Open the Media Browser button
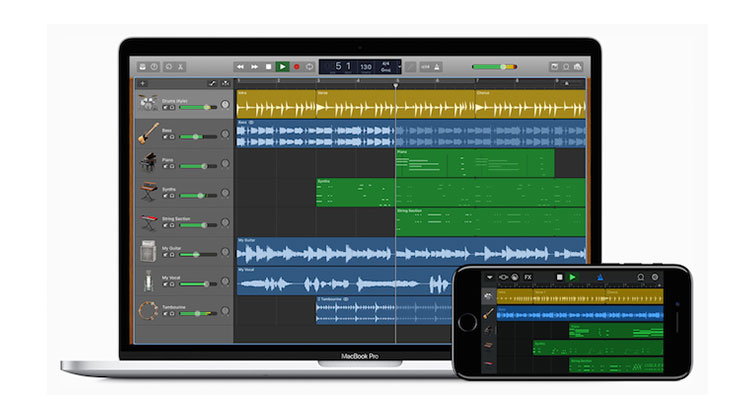Viewport: 750px width, 400px height. 577,67
